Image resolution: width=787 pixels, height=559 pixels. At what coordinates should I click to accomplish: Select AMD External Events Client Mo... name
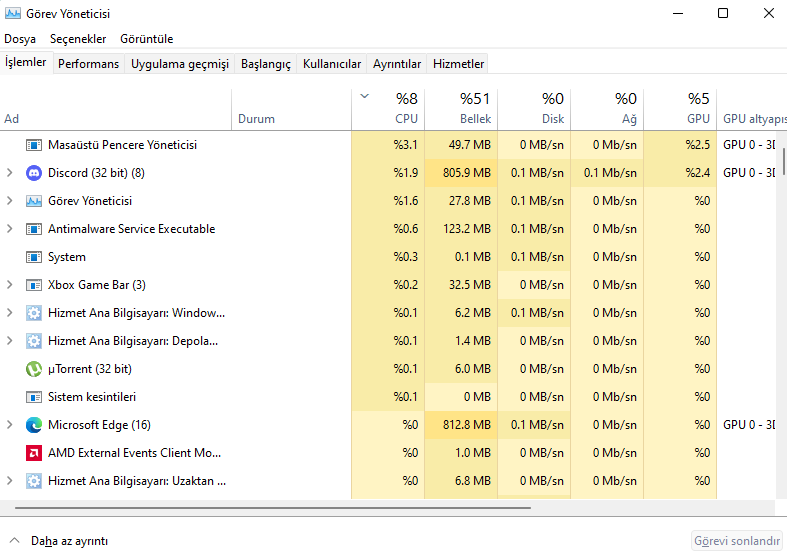[x=135, y=453]
